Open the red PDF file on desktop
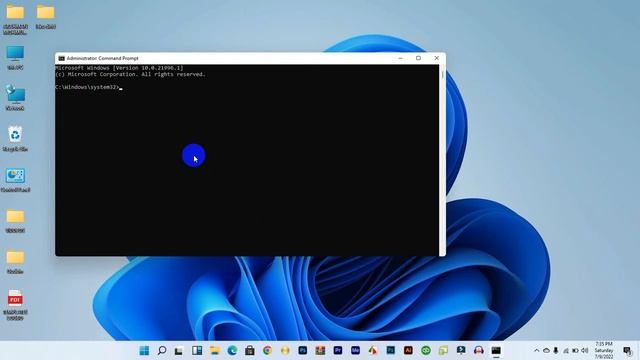Viewport: 640px width, 360px height. [x=15, y=304]
